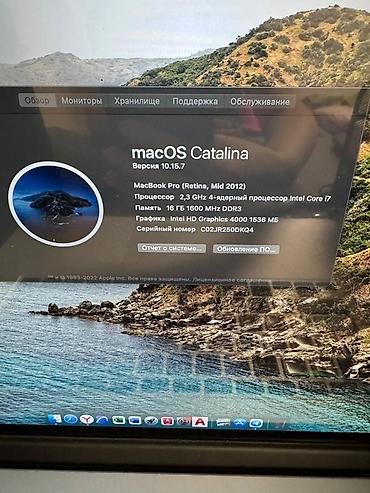The image size is (370, 493).
Task: Click the Отчет о системе button
Action: pyautogui.click(x=171, y=248)
